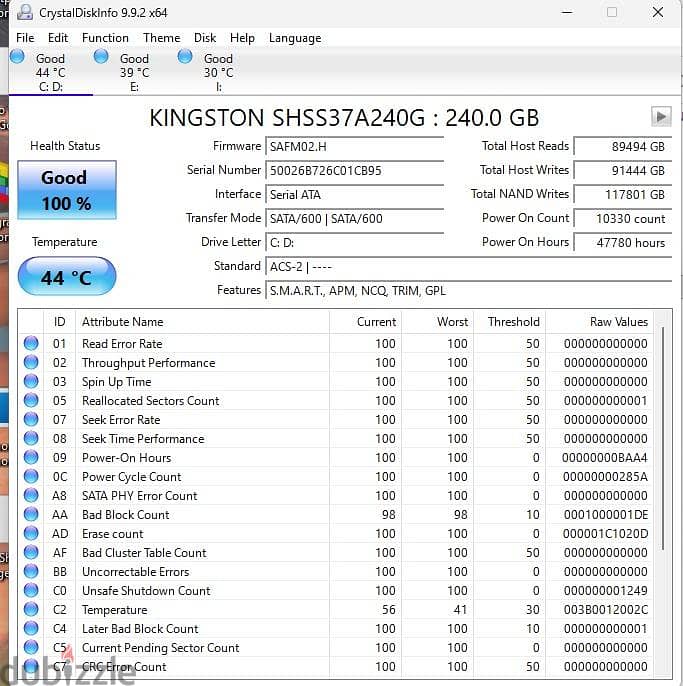Click the Raw Values column header
683x686 pixels.
pyautogui.click(x=599, y=322)
